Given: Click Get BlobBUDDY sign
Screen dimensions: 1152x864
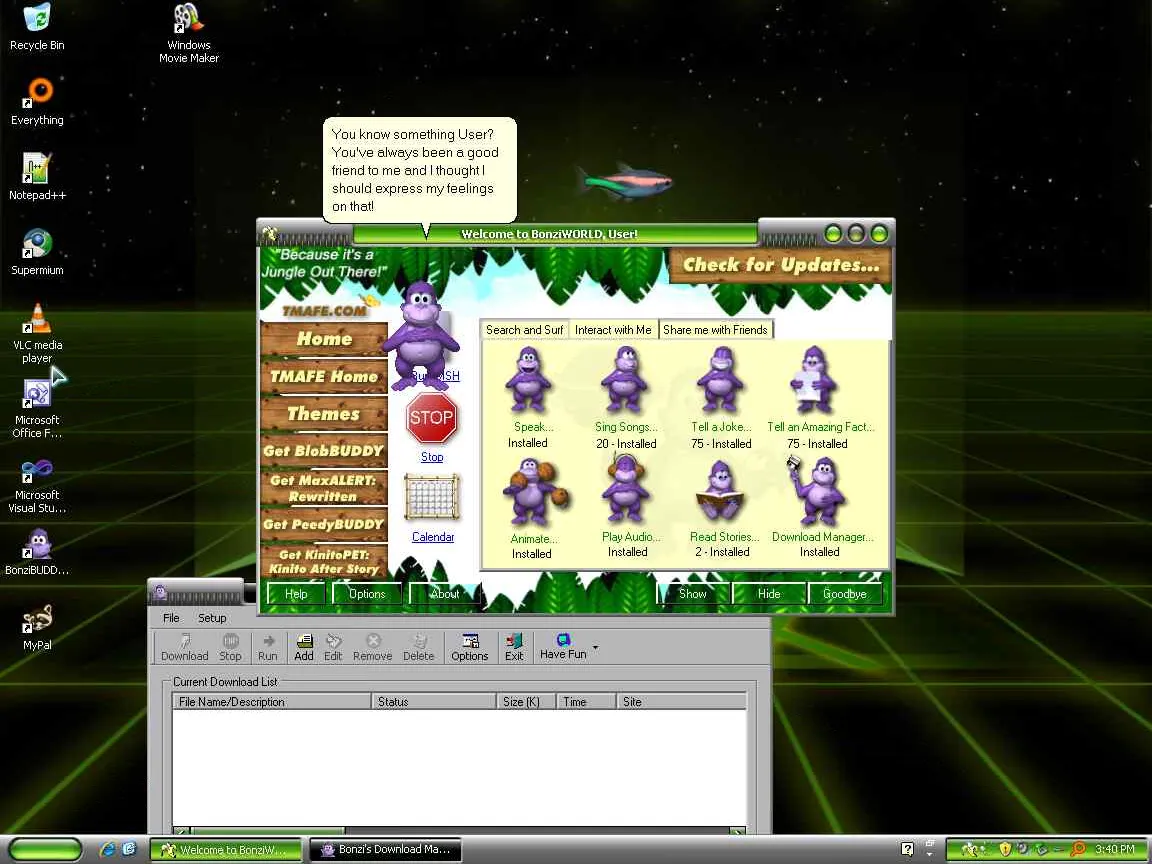Looking at the screenshot, I should pos(324,451).
